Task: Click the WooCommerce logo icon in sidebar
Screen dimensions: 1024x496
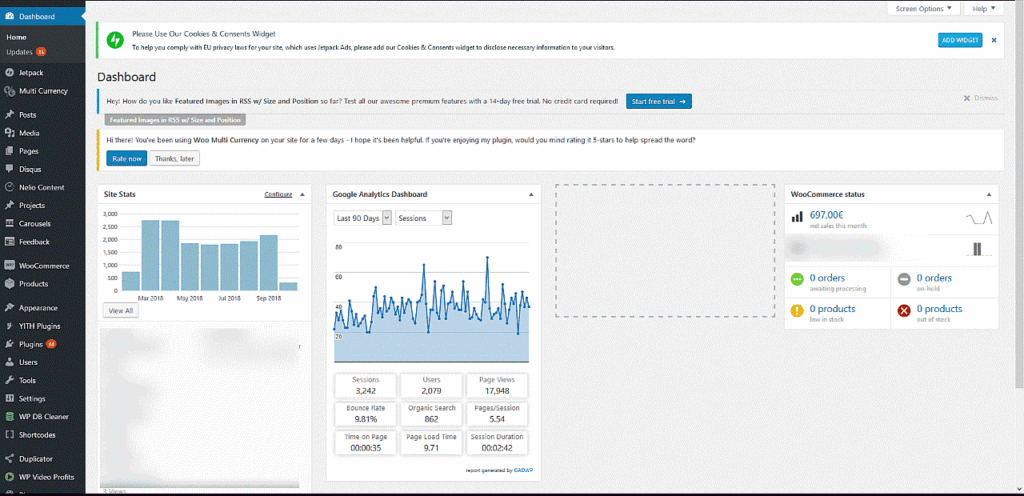Action: pyautogui.click(x=9, y=266)
